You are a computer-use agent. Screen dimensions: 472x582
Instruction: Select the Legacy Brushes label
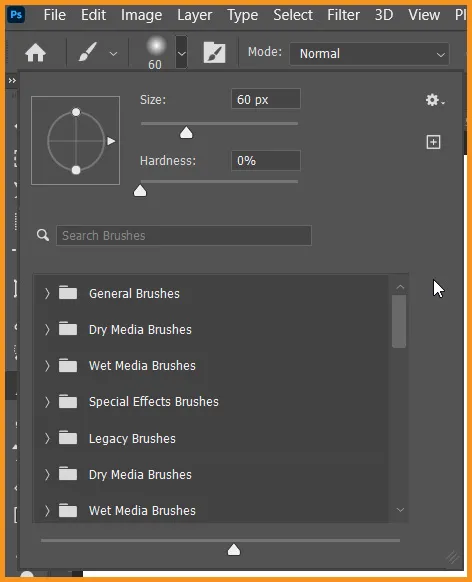[x=132, y=439]
